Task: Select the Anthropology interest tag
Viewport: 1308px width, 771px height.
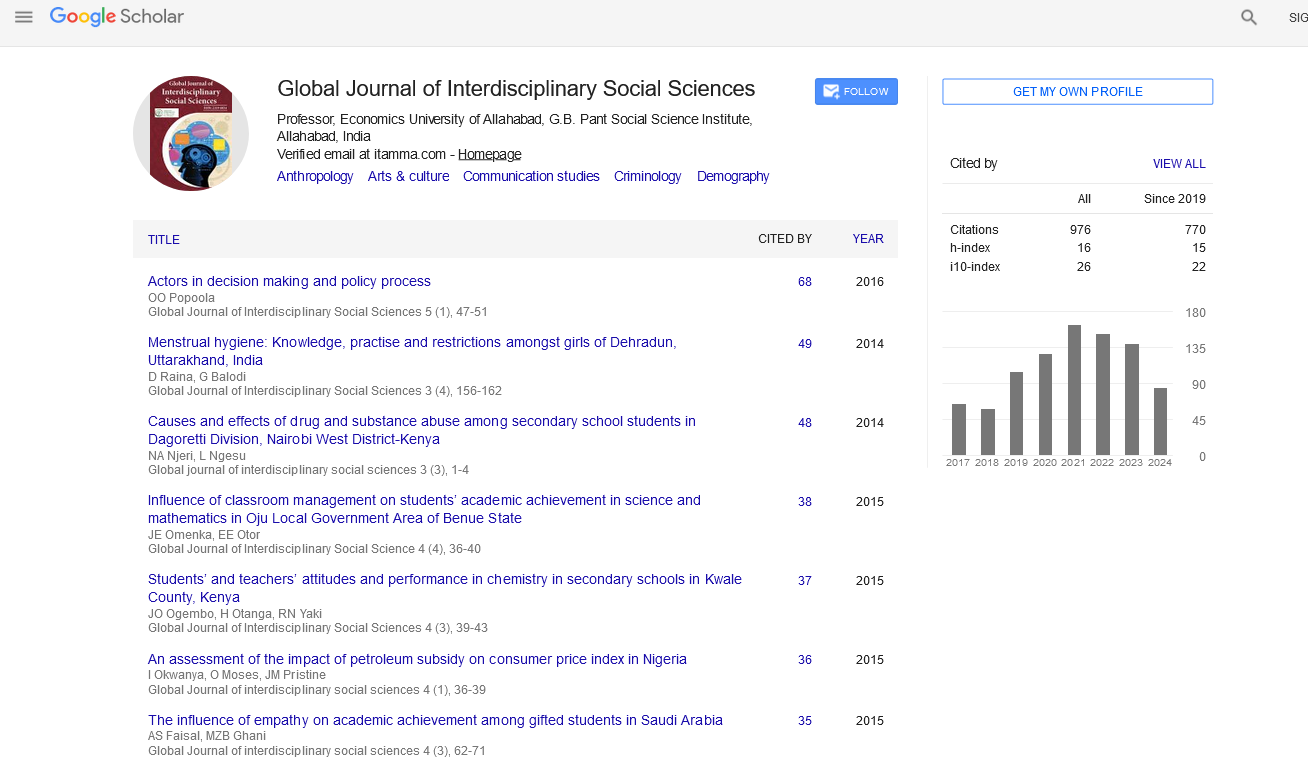Action: click(x=315, y=176)
